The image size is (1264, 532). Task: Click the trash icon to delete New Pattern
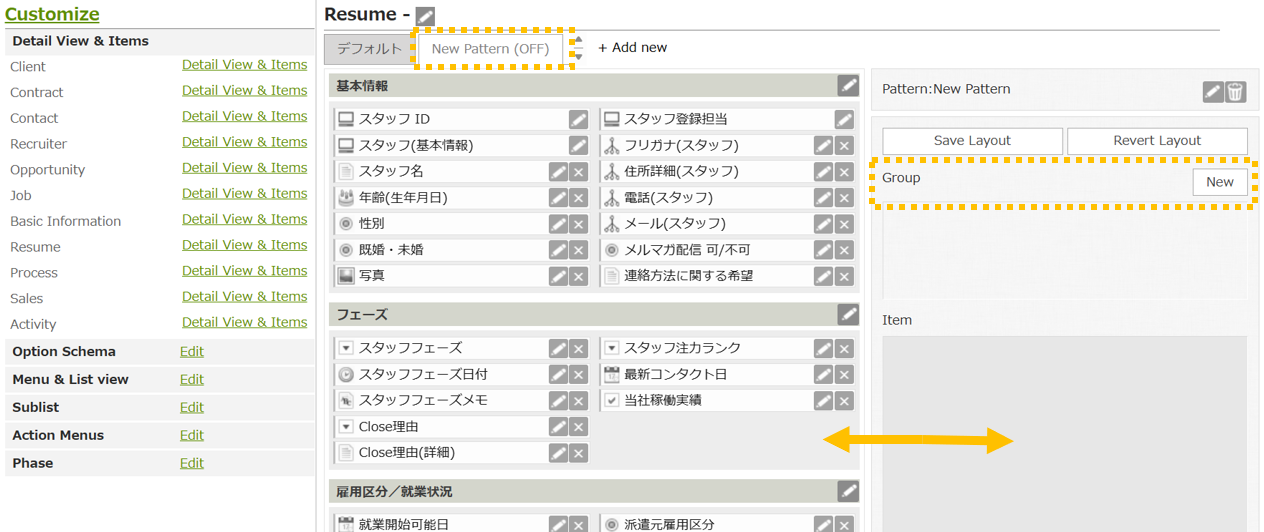point(1236,92)
